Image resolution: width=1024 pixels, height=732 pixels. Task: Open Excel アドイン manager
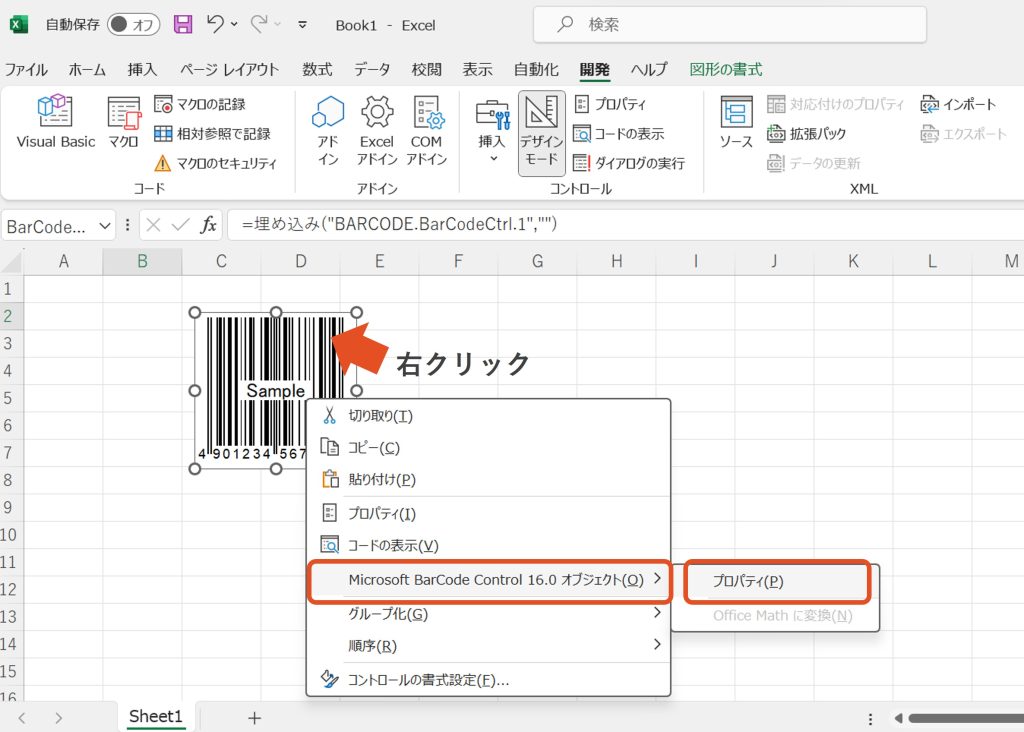point(377,131)
